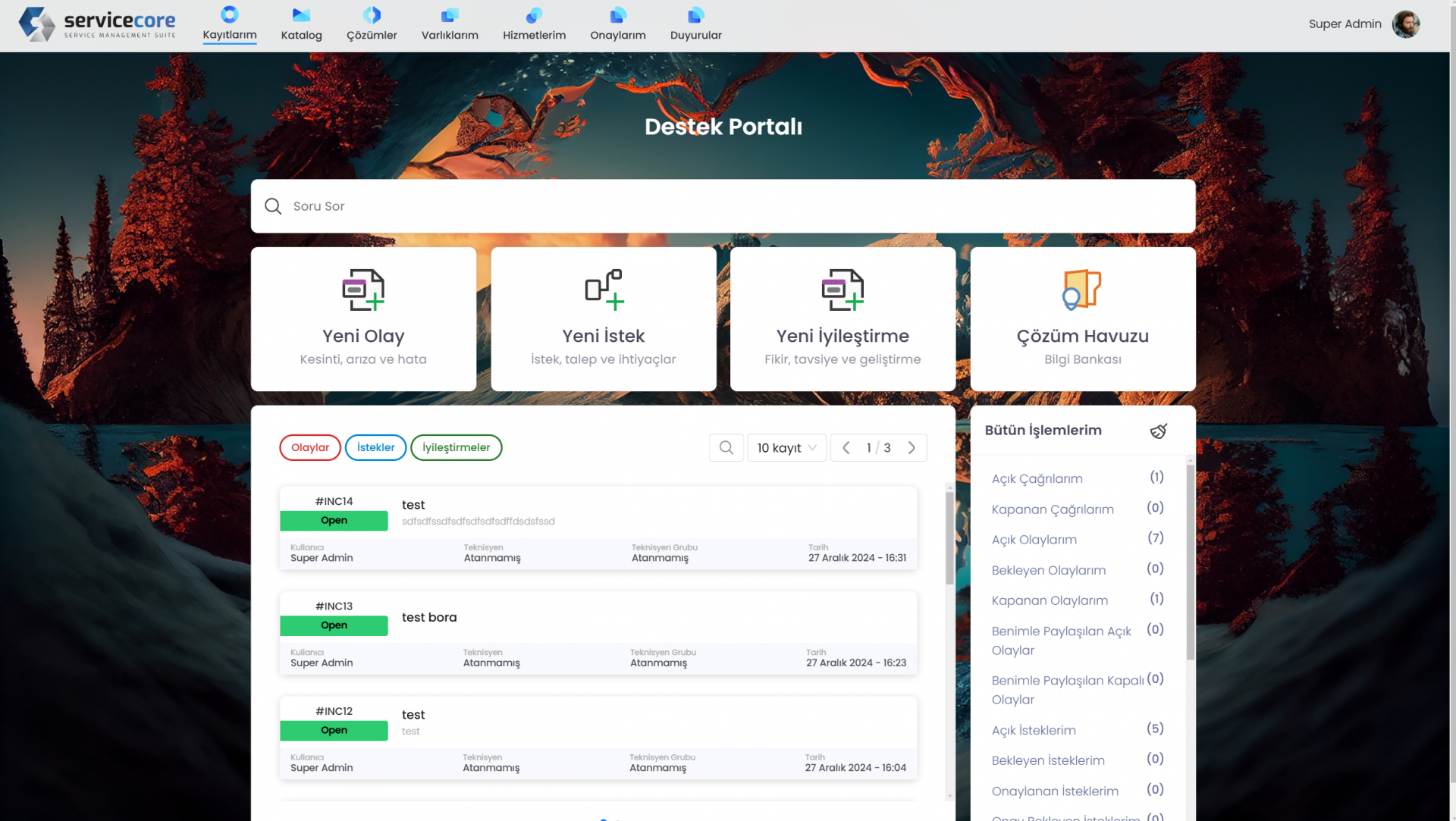Toggle the İyileştirmeler filter pill
The image size is (1456, 821).
456,447
